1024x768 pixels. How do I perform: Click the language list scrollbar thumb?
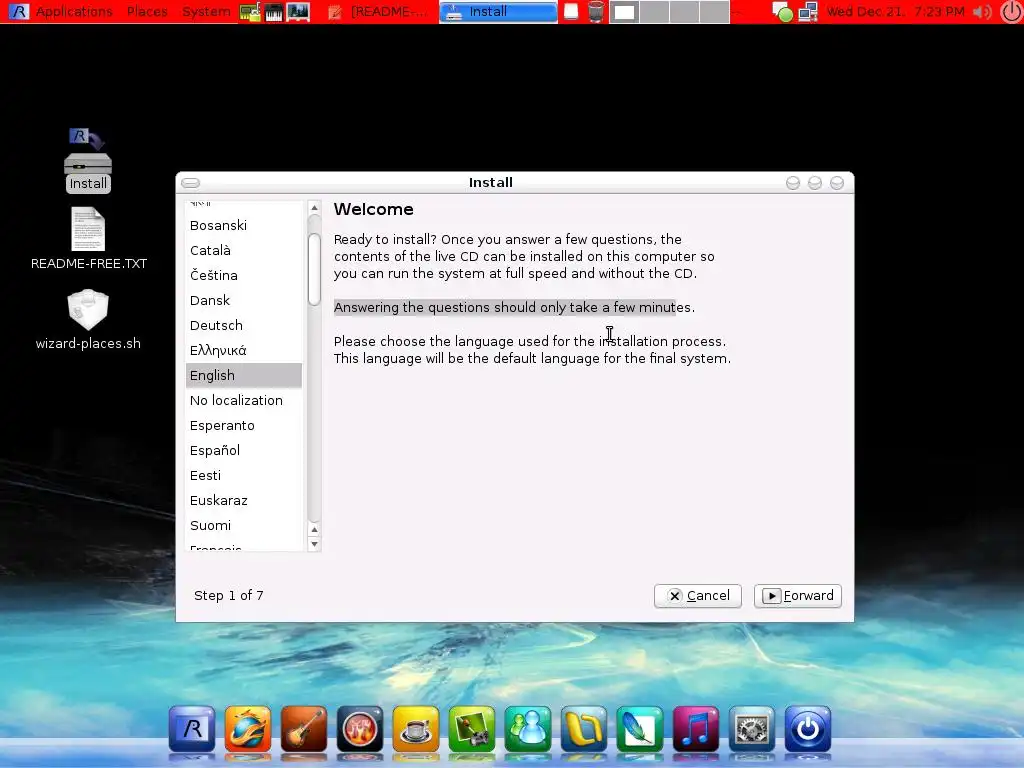314,269
